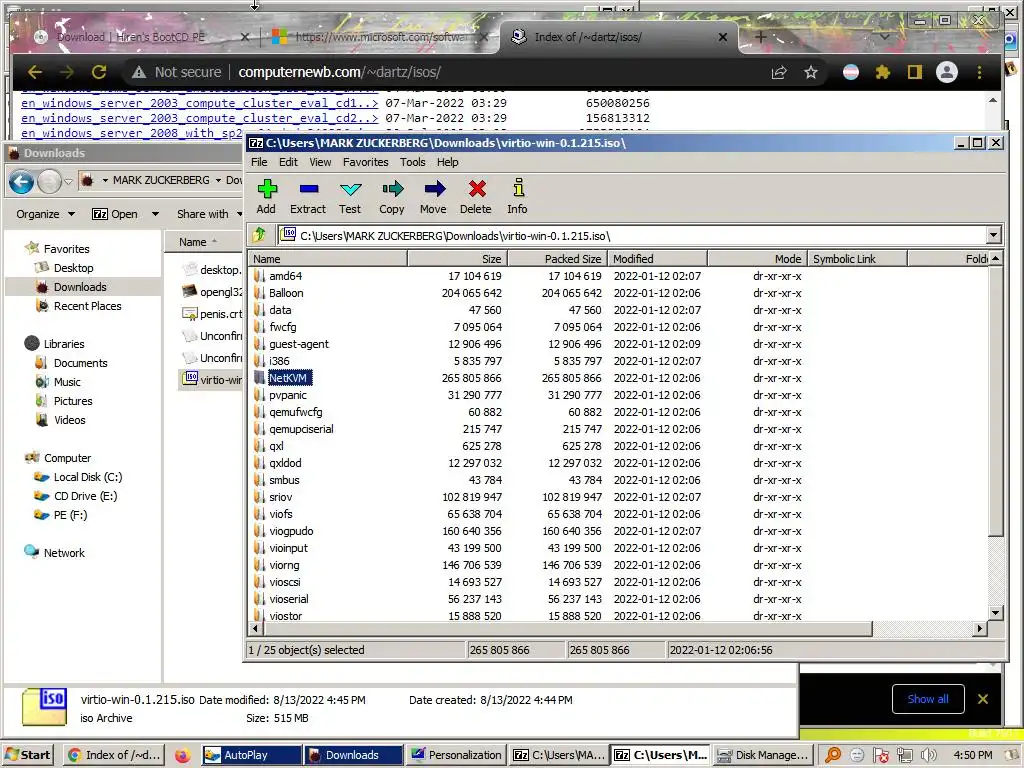Click the browser forward arrow
1024x768 pixels.
(67, 72)
